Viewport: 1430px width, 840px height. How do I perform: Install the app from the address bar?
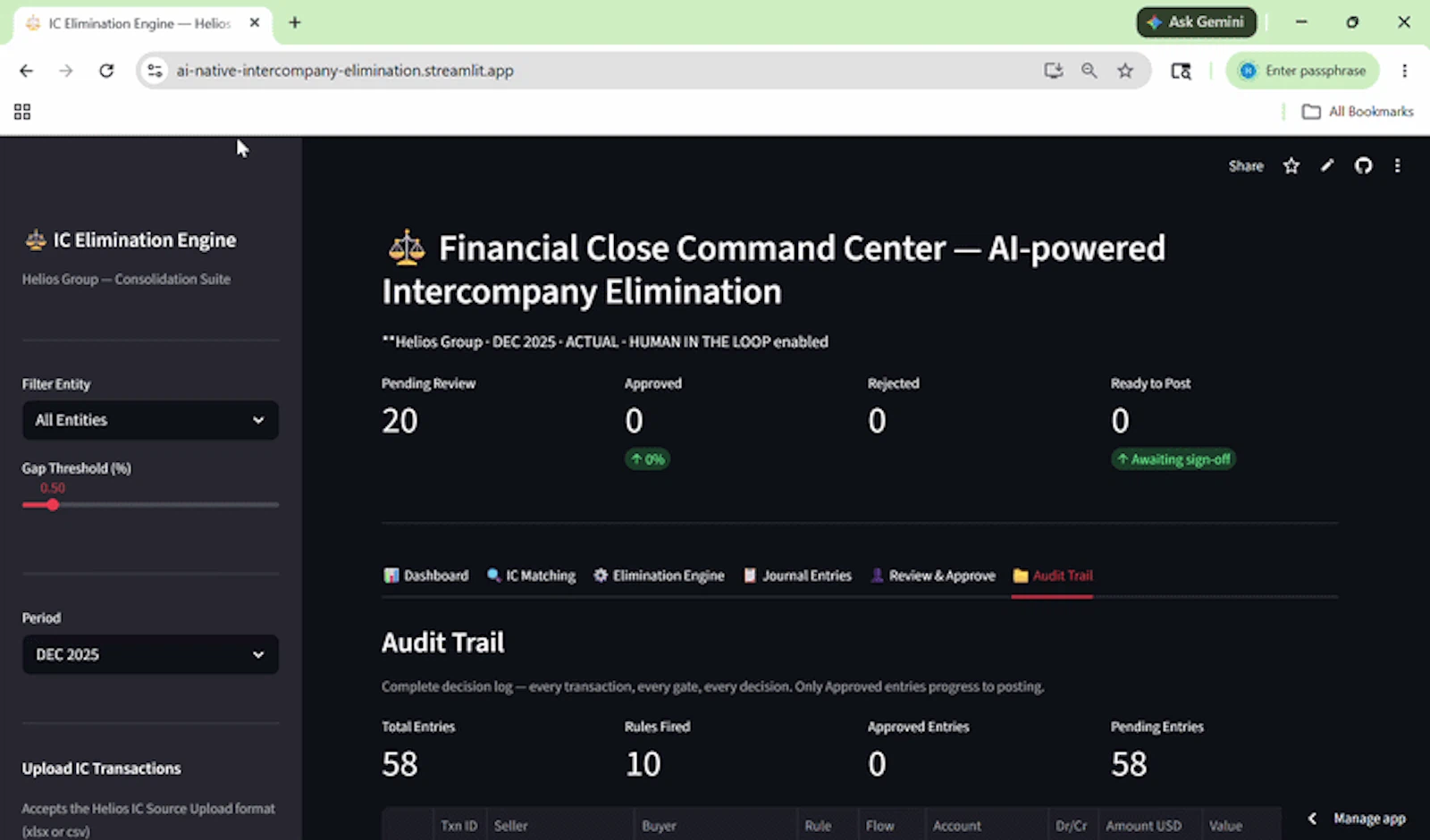[1054, 71]
